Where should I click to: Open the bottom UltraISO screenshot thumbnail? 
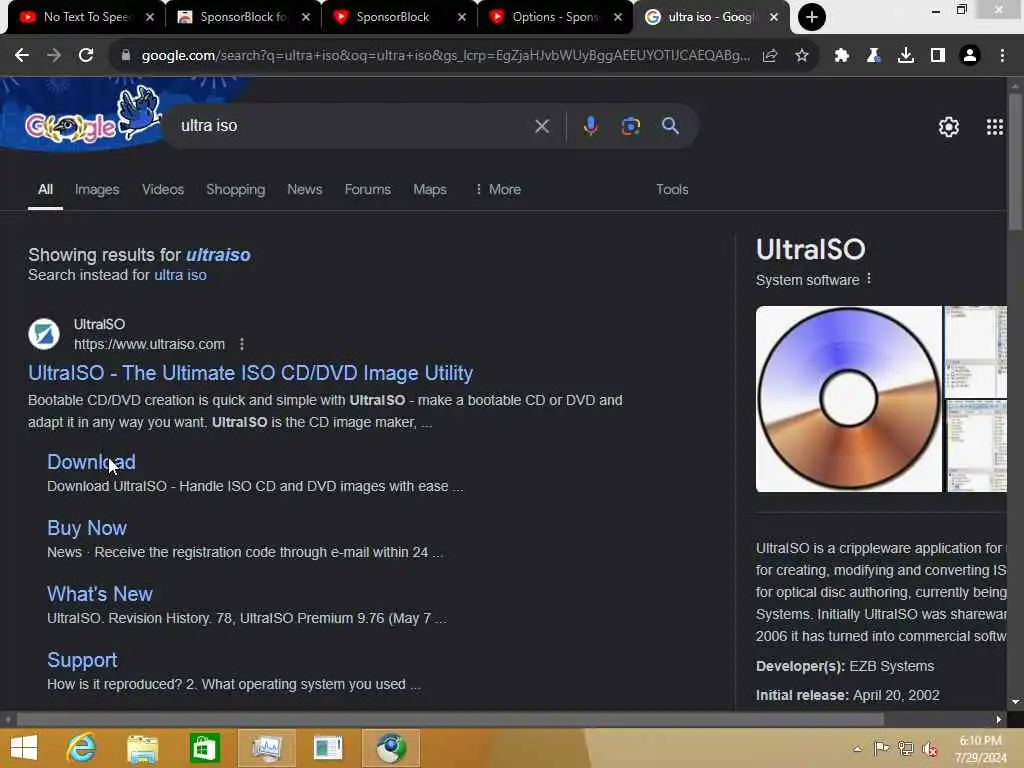(977, 446)
